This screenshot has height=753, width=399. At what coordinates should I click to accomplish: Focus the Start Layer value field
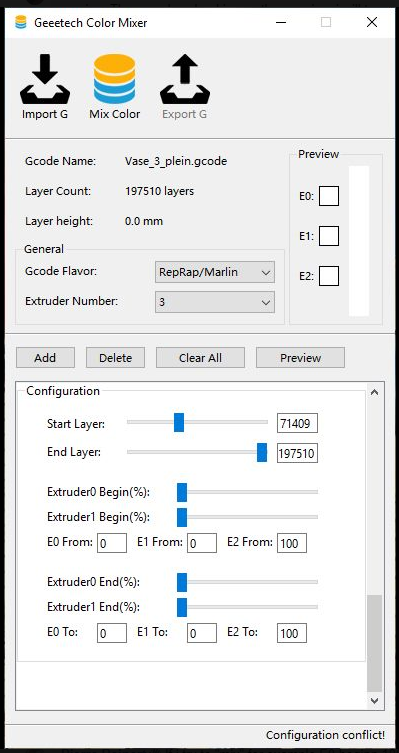[297, 423]
